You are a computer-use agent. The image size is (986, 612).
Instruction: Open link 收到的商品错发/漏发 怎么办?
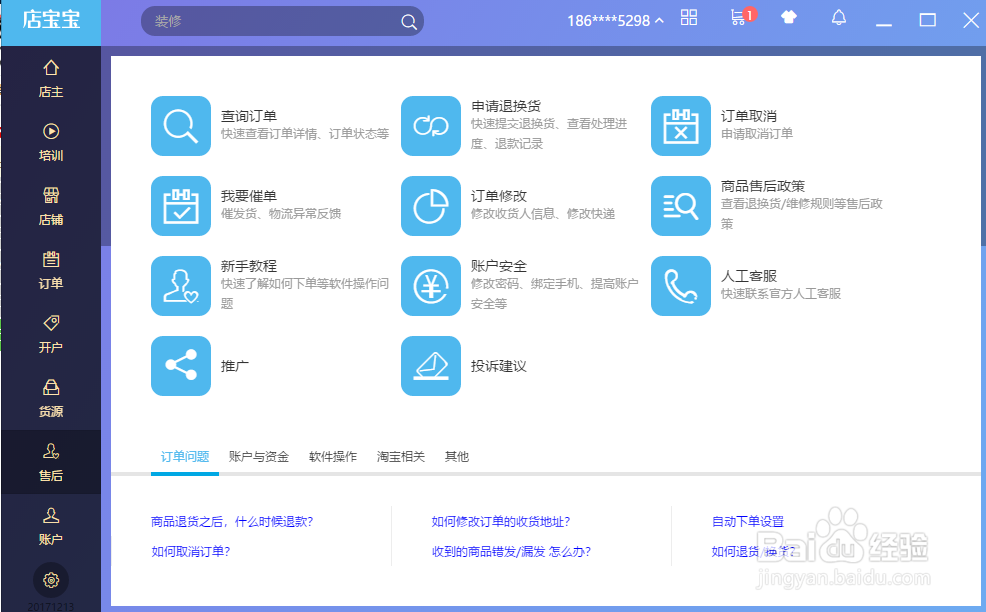[x=511, y=552]
